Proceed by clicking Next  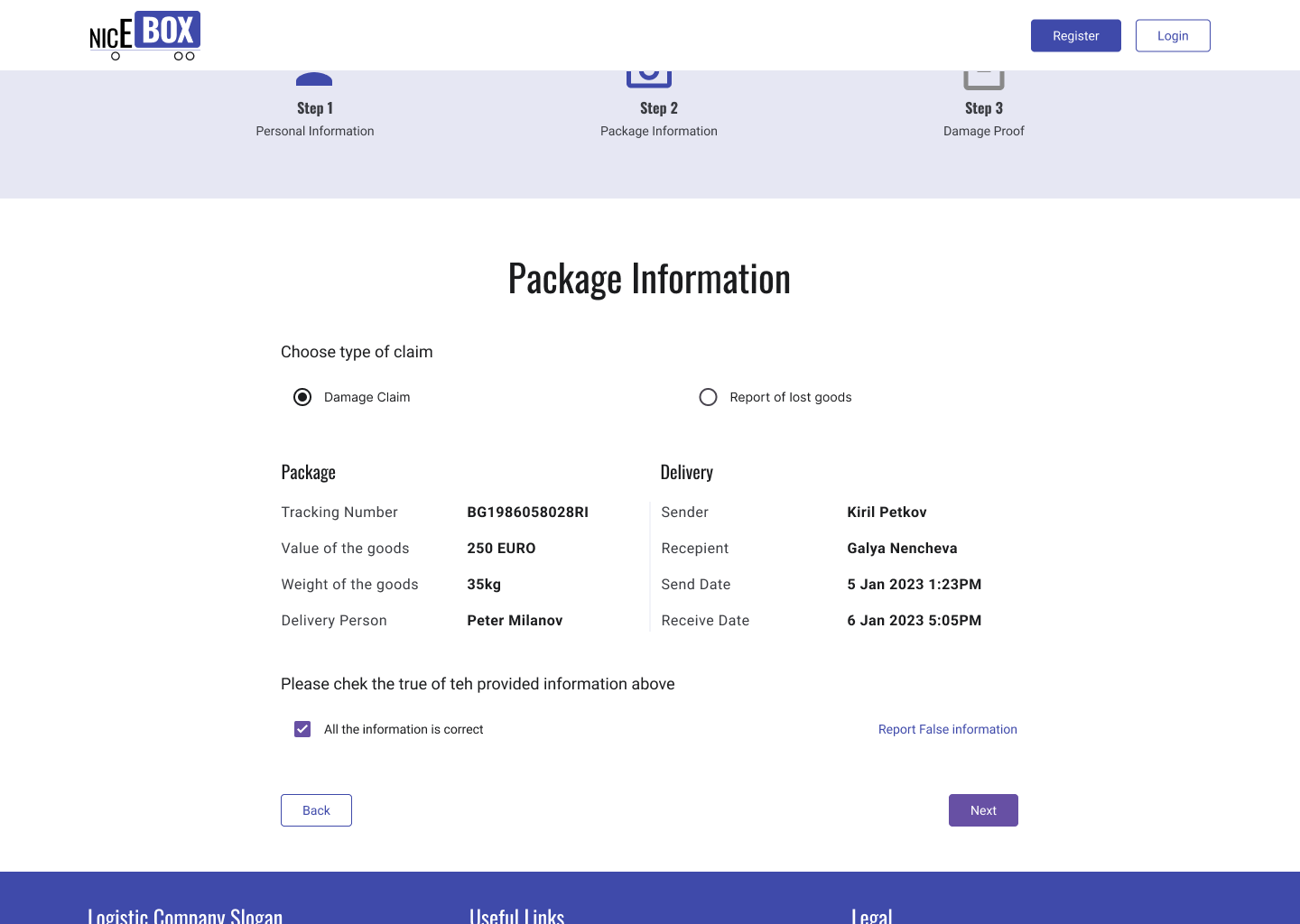983,810
